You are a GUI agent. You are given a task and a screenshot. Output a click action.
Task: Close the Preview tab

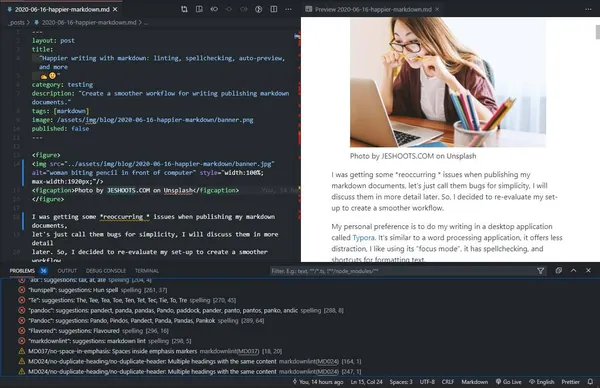437,9
